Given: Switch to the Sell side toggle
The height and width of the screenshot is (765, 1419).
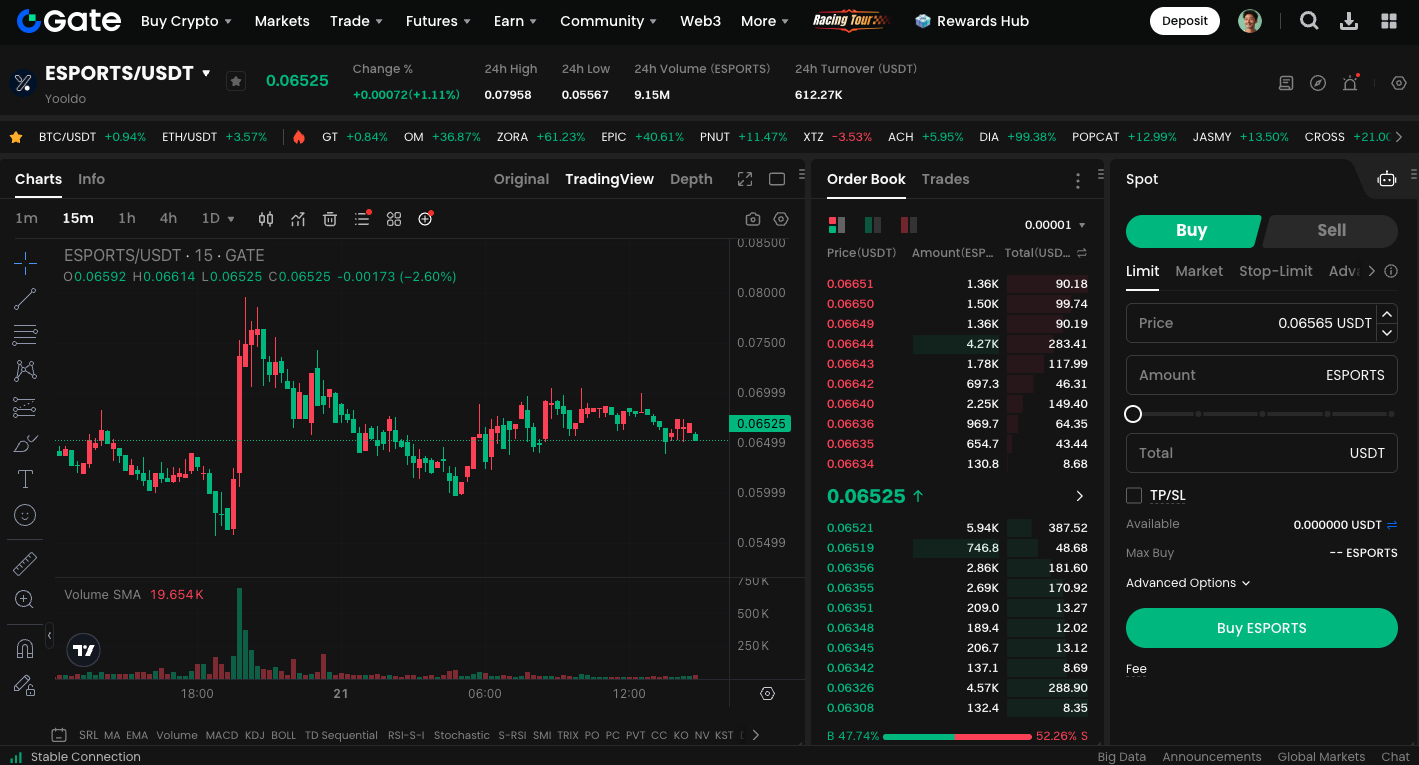Looking at the screenshot, I should pyautogui.click(x=1330, y=230).
